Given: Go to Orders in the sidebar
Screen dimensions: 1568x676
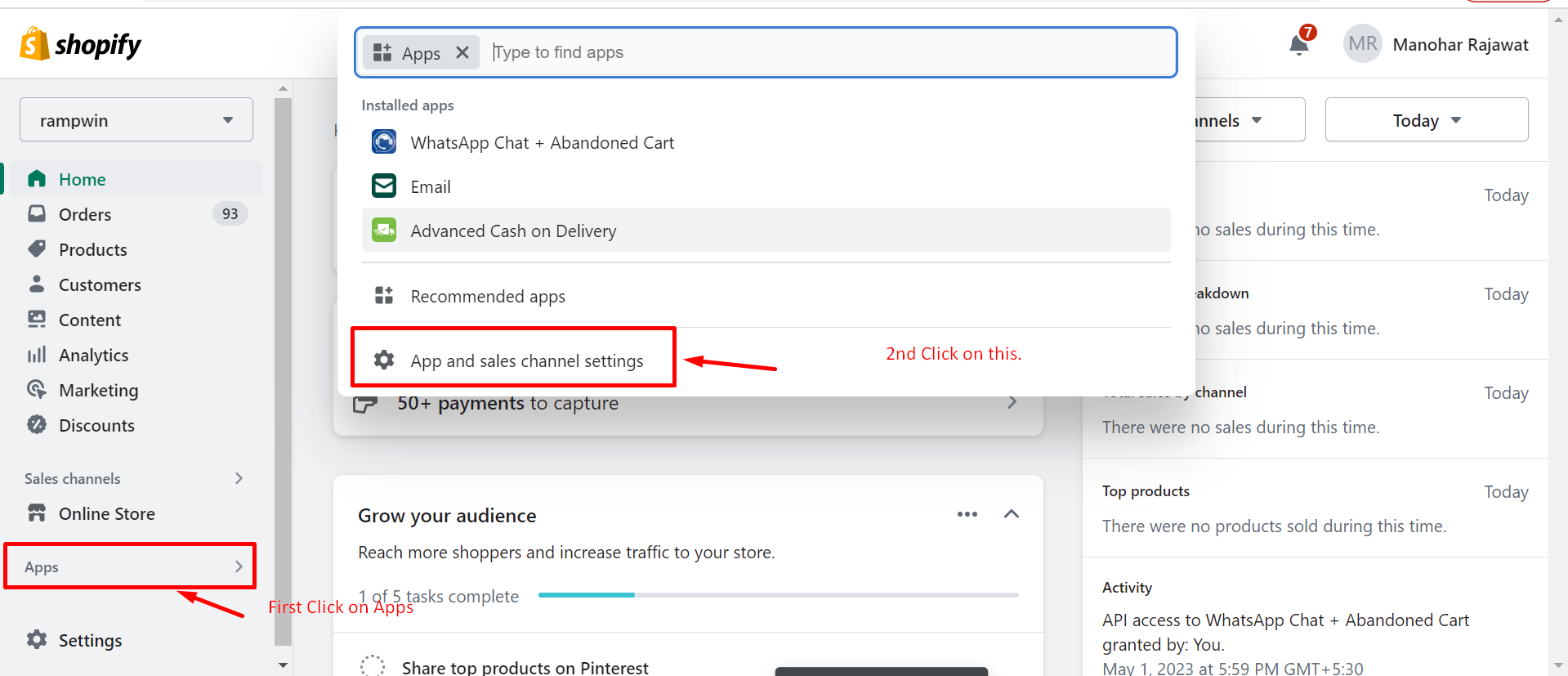Looking at the screenshot, I should 85,215.
